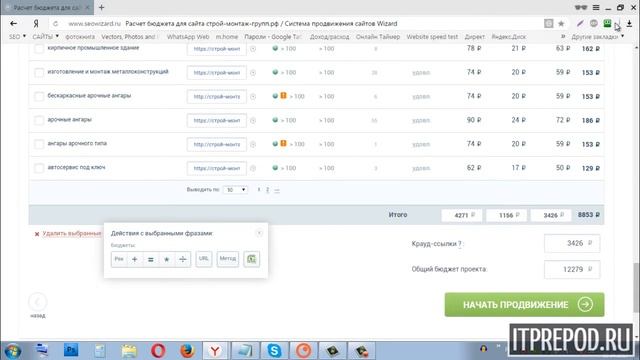Click the purple feather extension icon
The height and width of the screenshot is (360, 640).
580,24
